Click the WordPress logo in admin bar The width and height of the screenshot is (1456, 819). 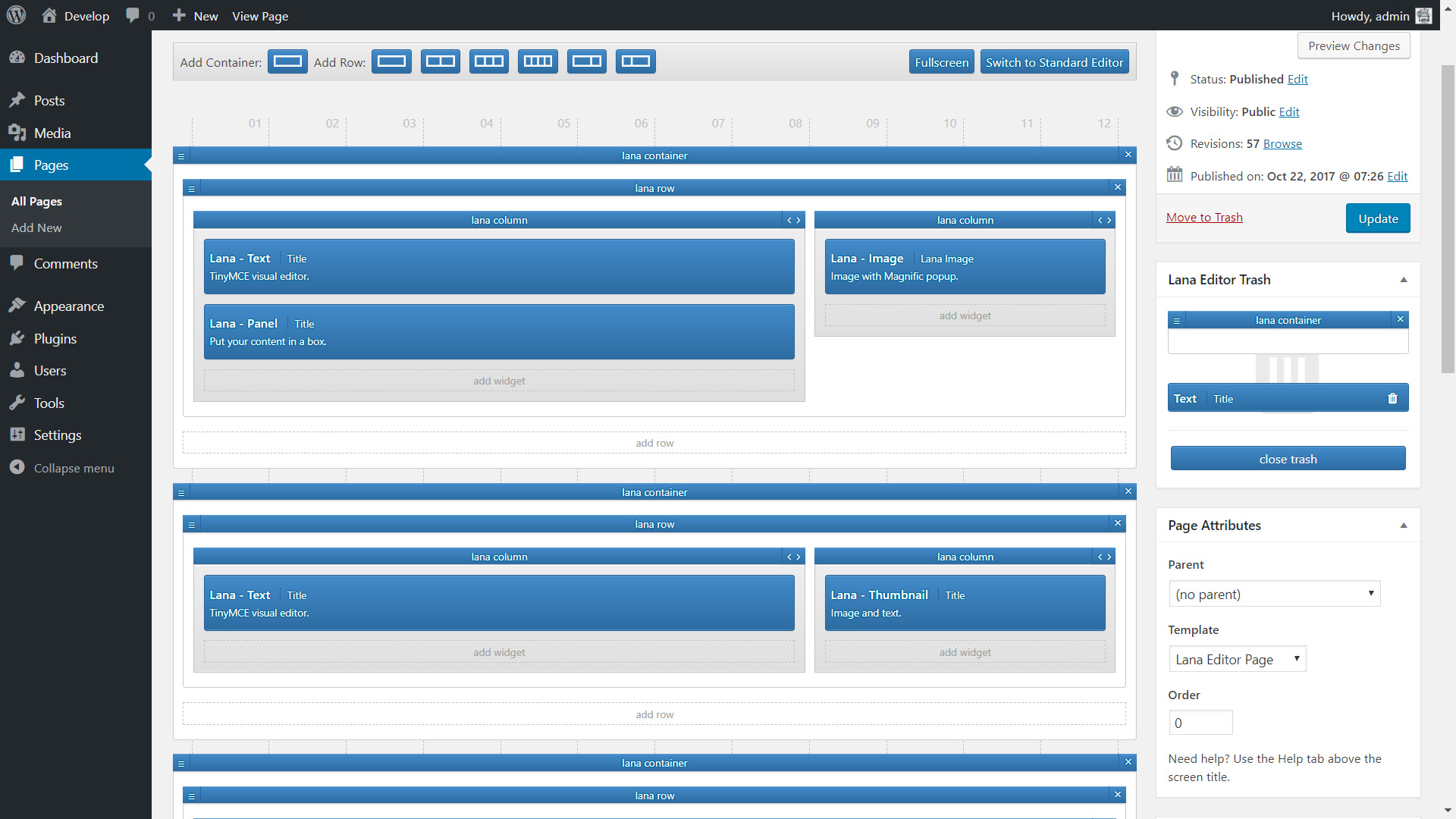pos(16,15)
